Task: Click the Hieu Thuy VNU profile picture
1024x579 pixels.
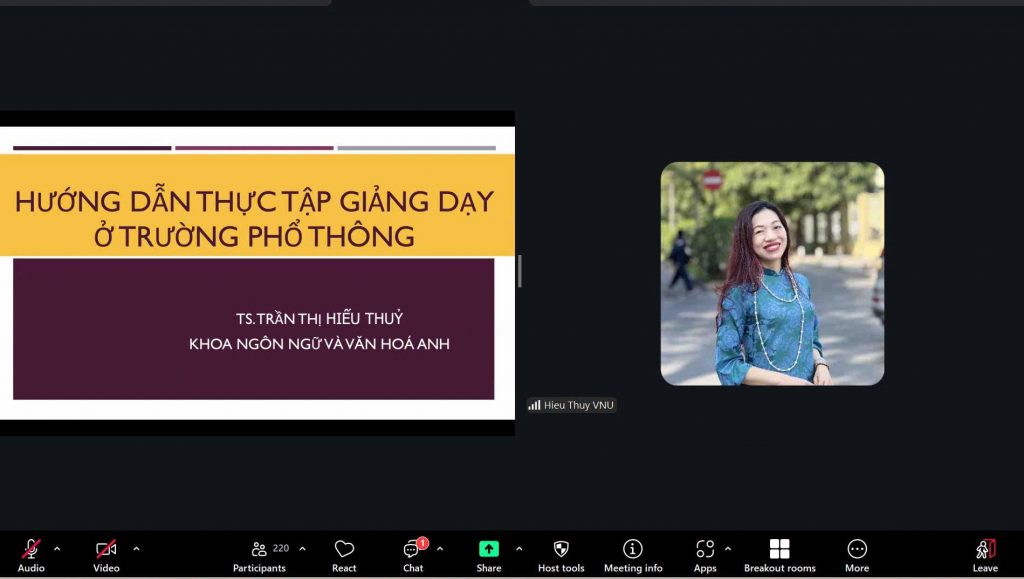Action: [x=772, y=273]
